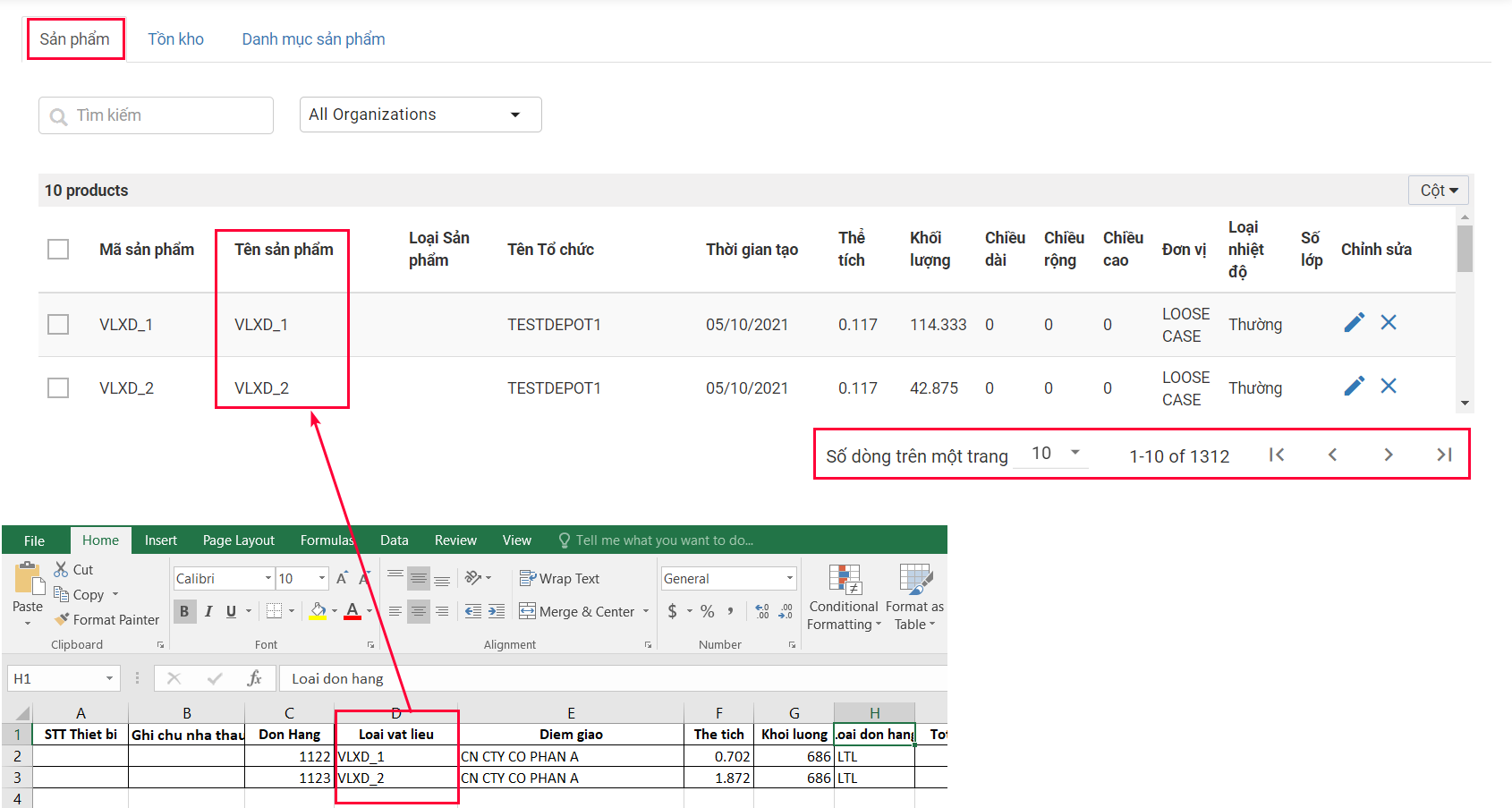Click the Excel formula bar
Viewport: 1512px width, 808px height.
pos(613,678)
